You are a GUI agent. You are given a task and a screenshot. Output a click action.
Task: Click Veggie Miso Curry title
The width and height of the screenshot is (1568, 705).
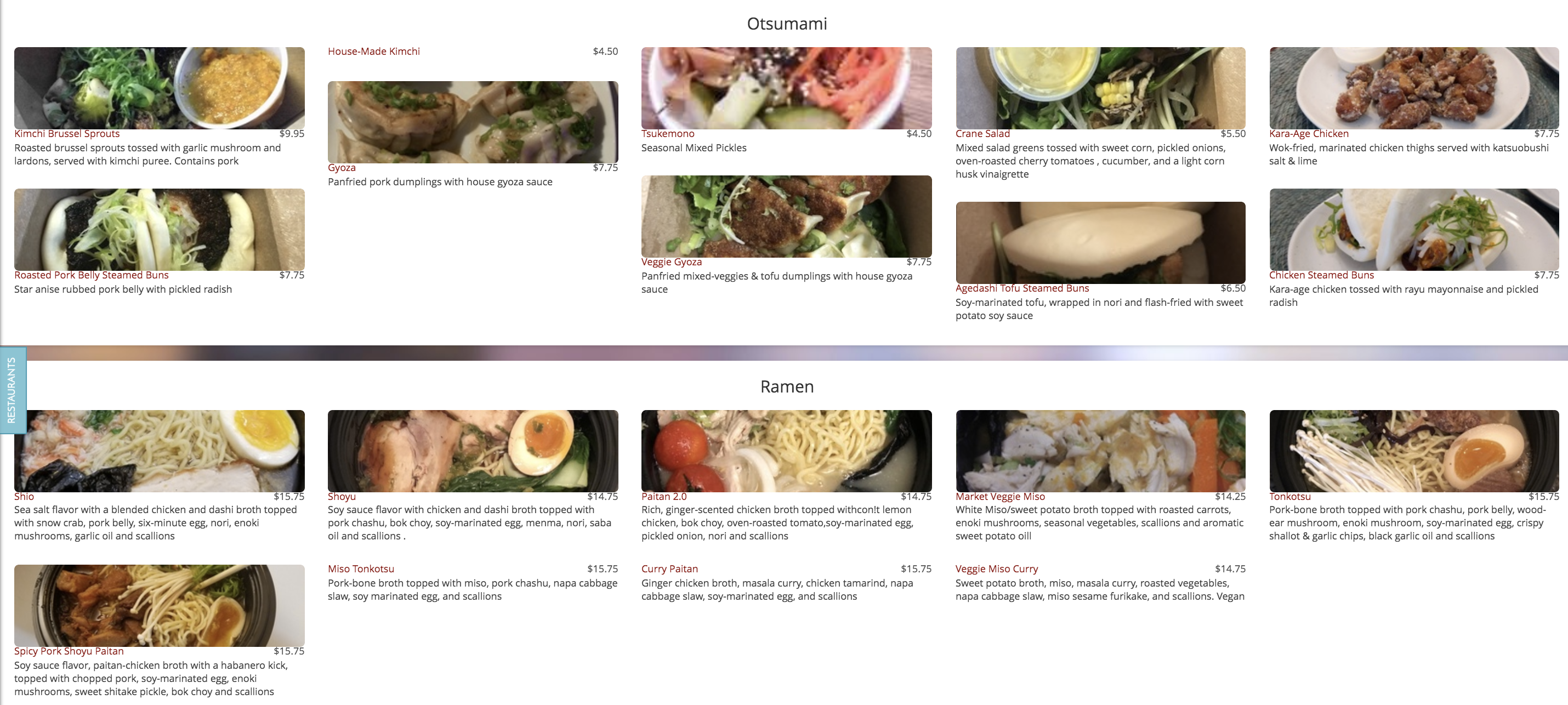pos(996,568)
